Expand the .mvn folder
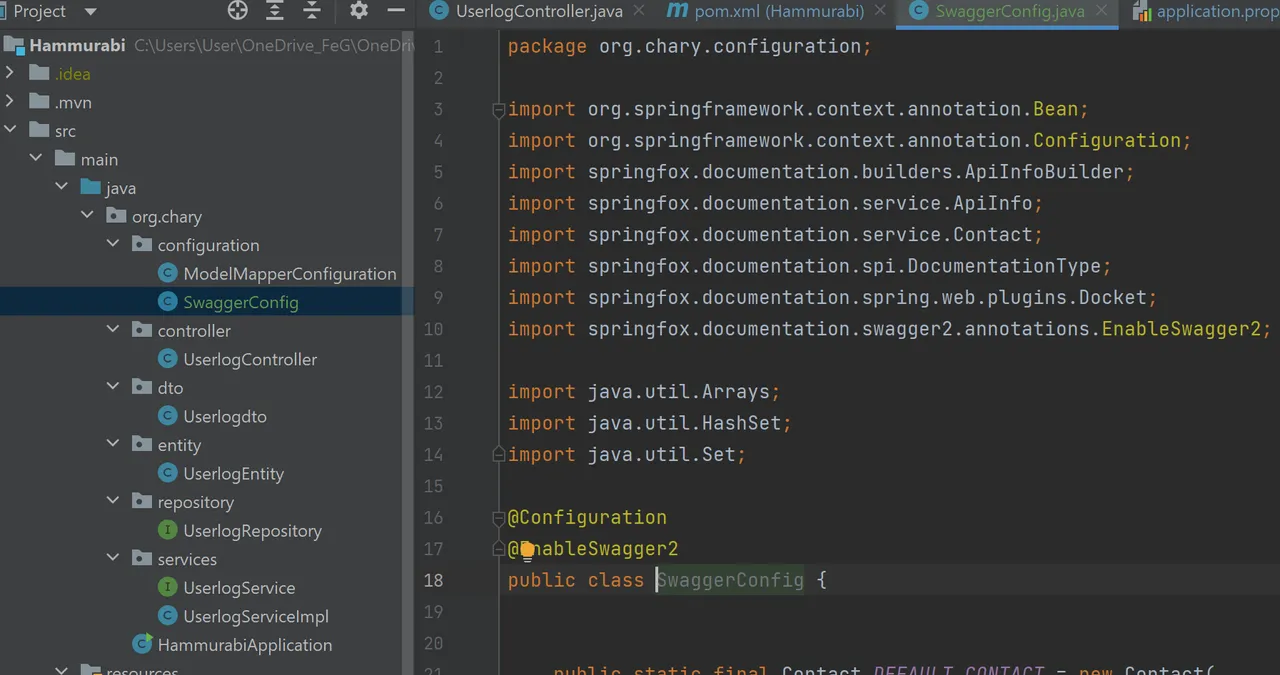This screenshot has height=675, width=1280. (x=10, y=102)
